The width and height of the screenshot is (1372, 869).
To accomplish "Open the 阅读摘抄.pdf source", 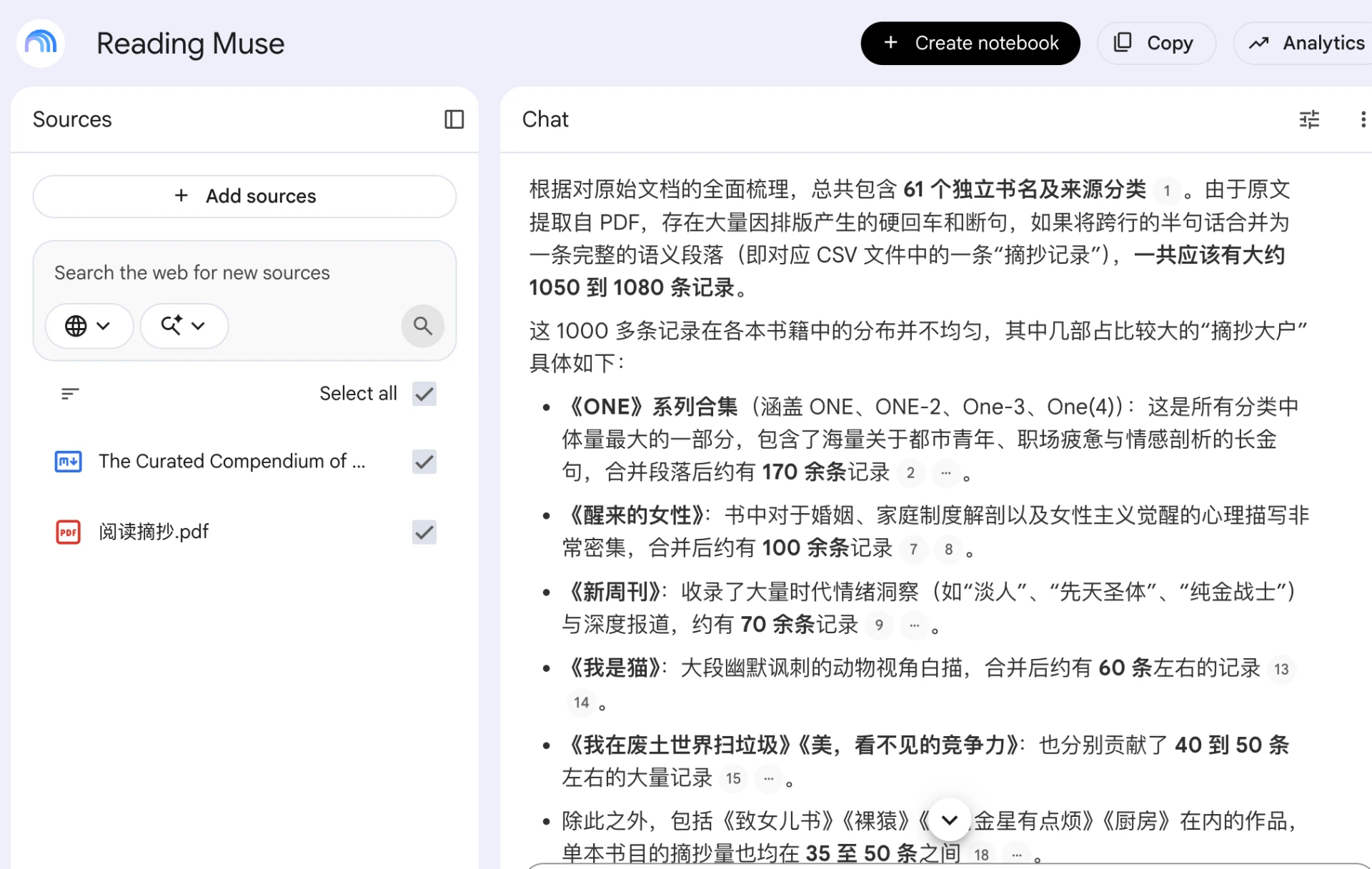I will [x=154, y=532].
